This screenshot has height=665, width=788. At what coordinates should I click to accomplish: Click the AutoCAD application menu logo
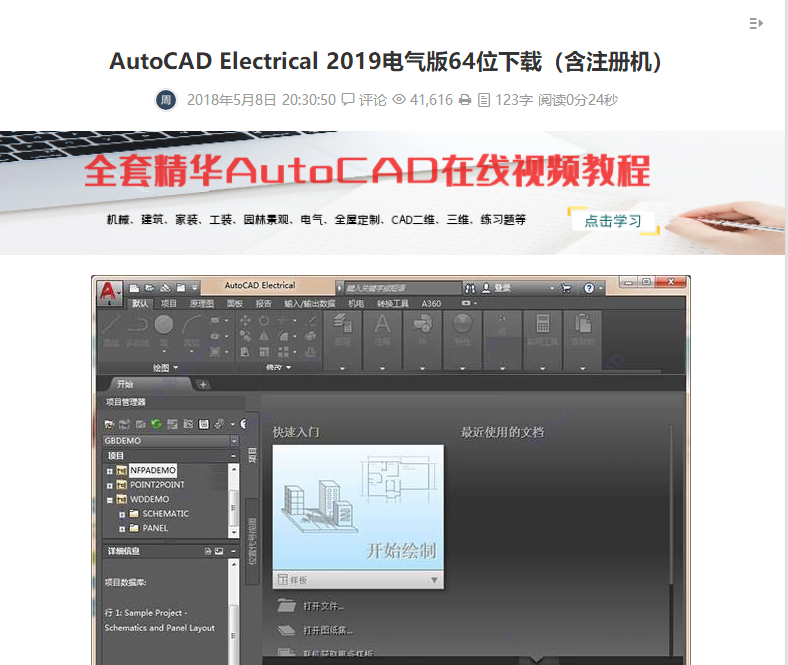tap(109, 291)
